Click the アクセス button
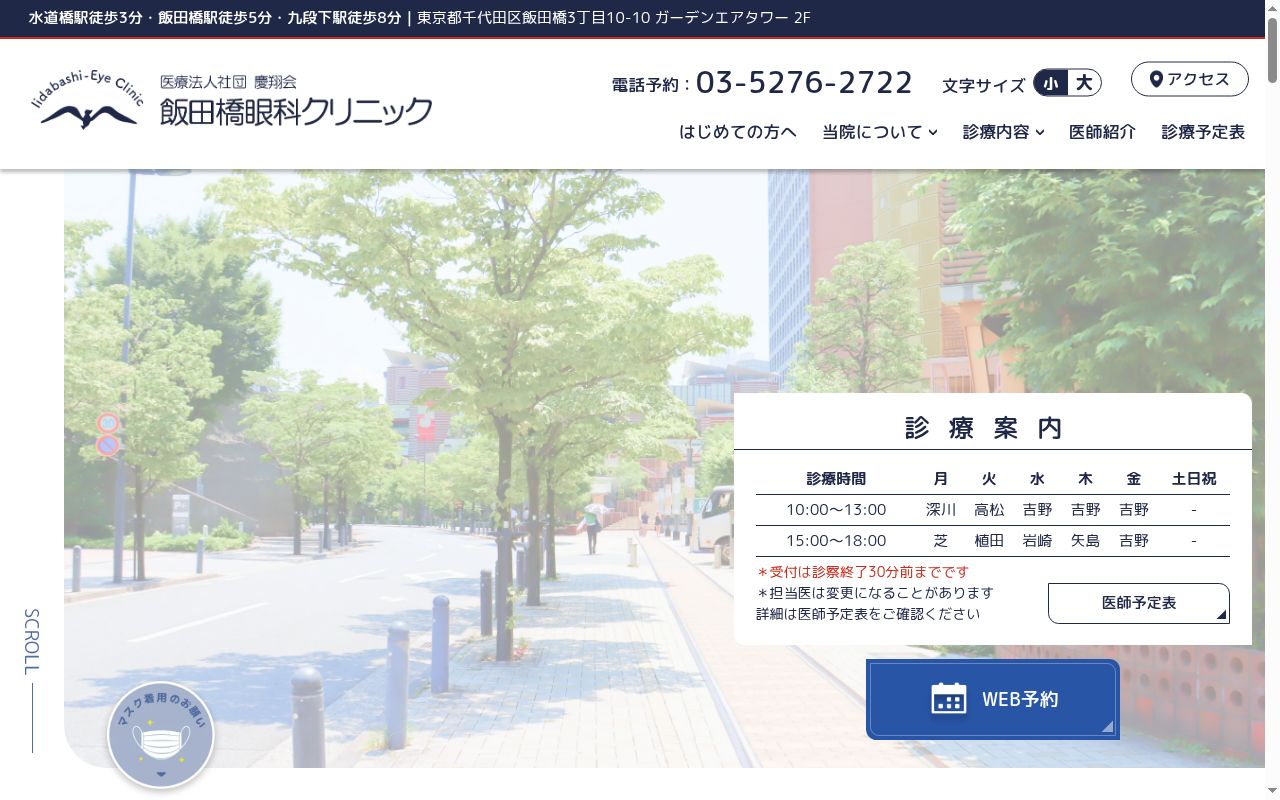The width and height of the screenshot is (1280, 800). (1190, 79)
